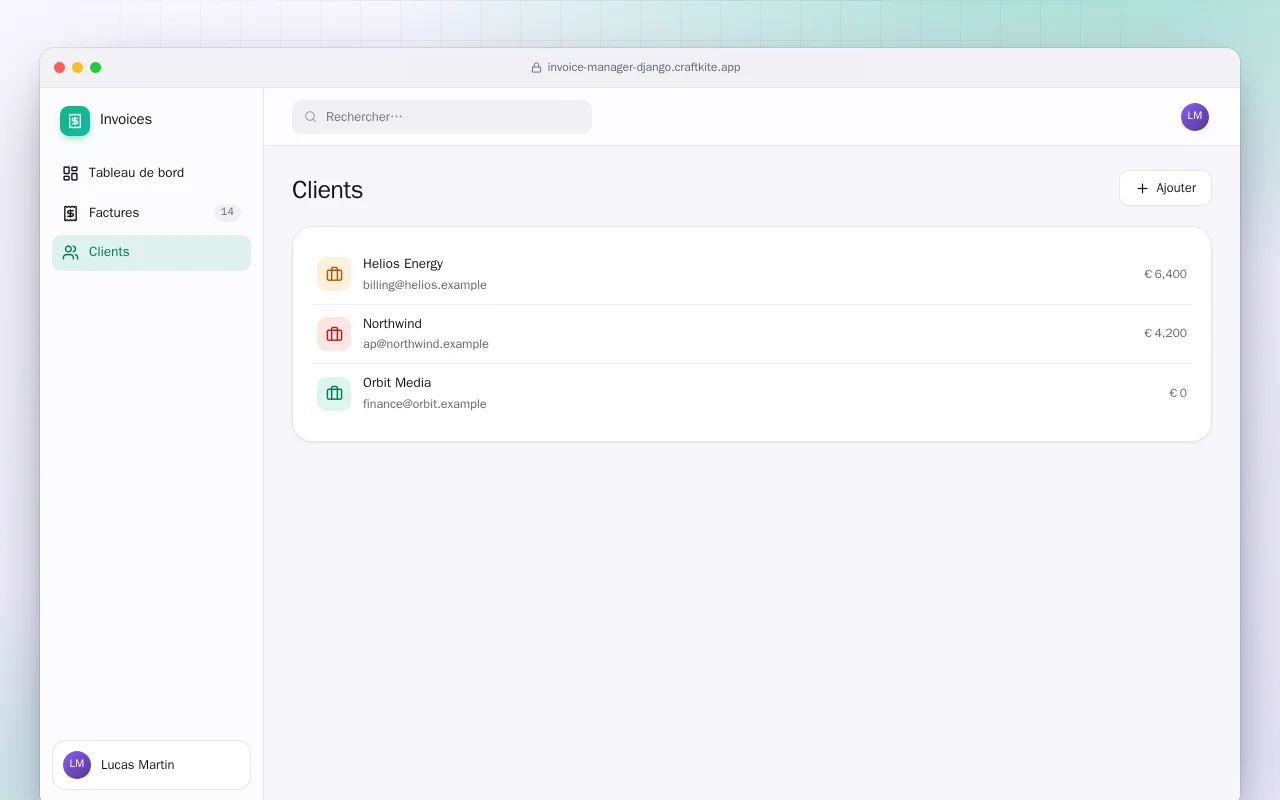Click the € 4,200 amount

point(1165,333)
